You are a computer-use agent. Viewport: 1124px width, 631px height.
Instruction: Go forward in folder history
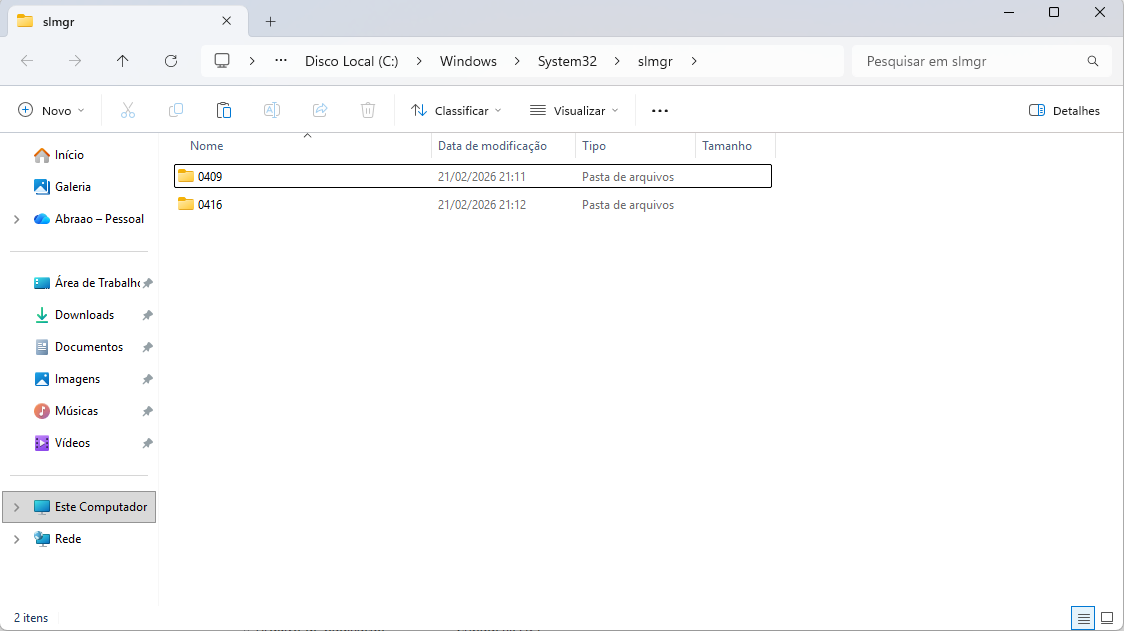(x=75, y=61)
